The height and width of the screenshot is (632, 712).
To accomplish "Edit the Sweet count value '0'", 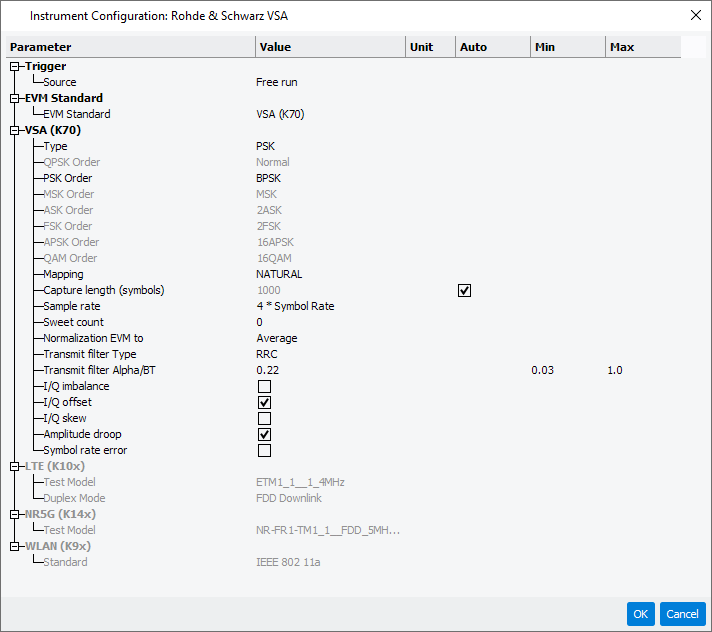I will click(259, 322).
